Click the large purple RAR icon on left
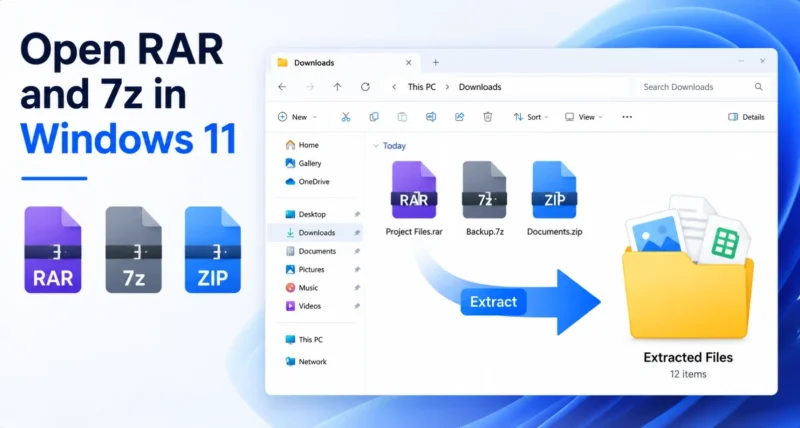Screen dimensions: 800x428 coord(53,249)
